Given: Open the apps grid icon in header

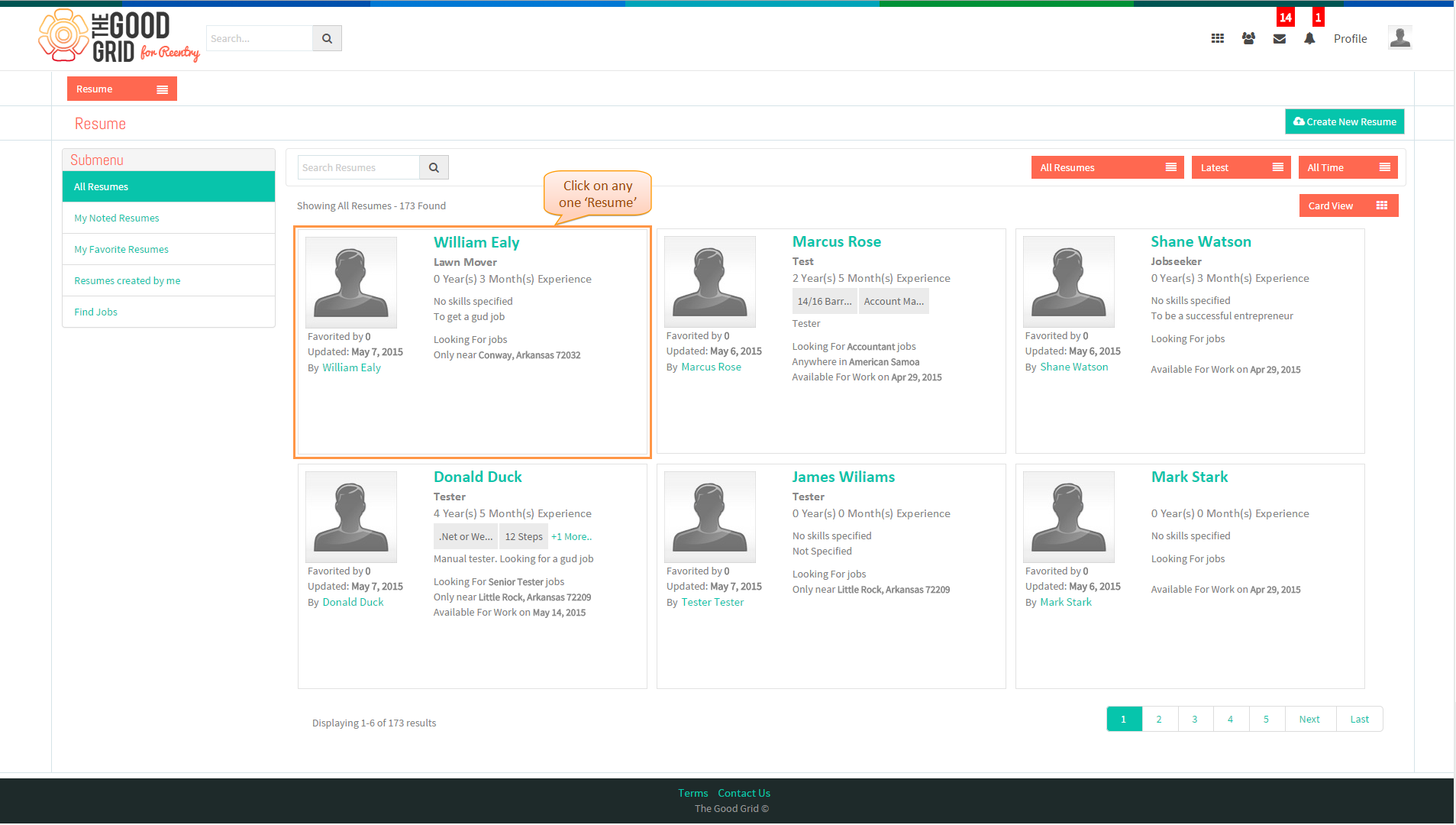Looking at the screenshot, I should (x=1218, y=38).
